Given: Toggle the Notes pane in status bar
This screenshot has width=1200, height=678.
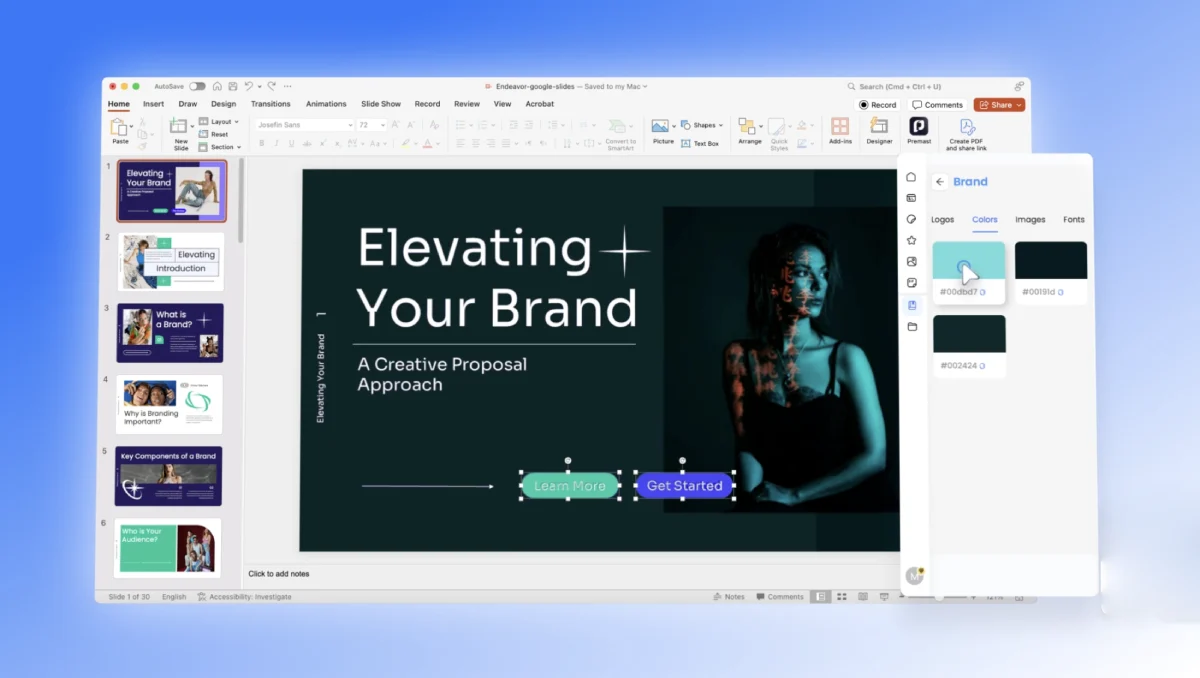Looking at the screenshot, I should click(x=729, y=597).
